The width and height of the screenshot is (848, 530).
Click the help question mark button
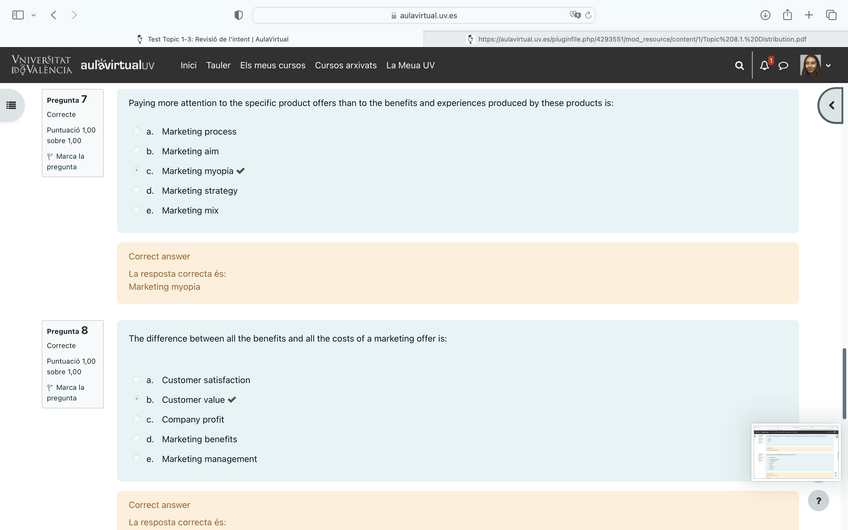coord(818,500)
